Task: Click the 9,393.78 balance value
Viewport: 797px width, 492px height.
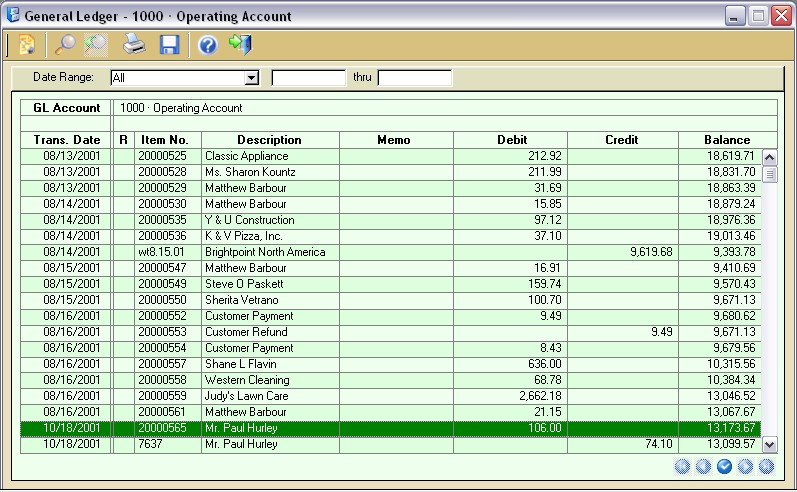Action: click(x=734, y=252)
